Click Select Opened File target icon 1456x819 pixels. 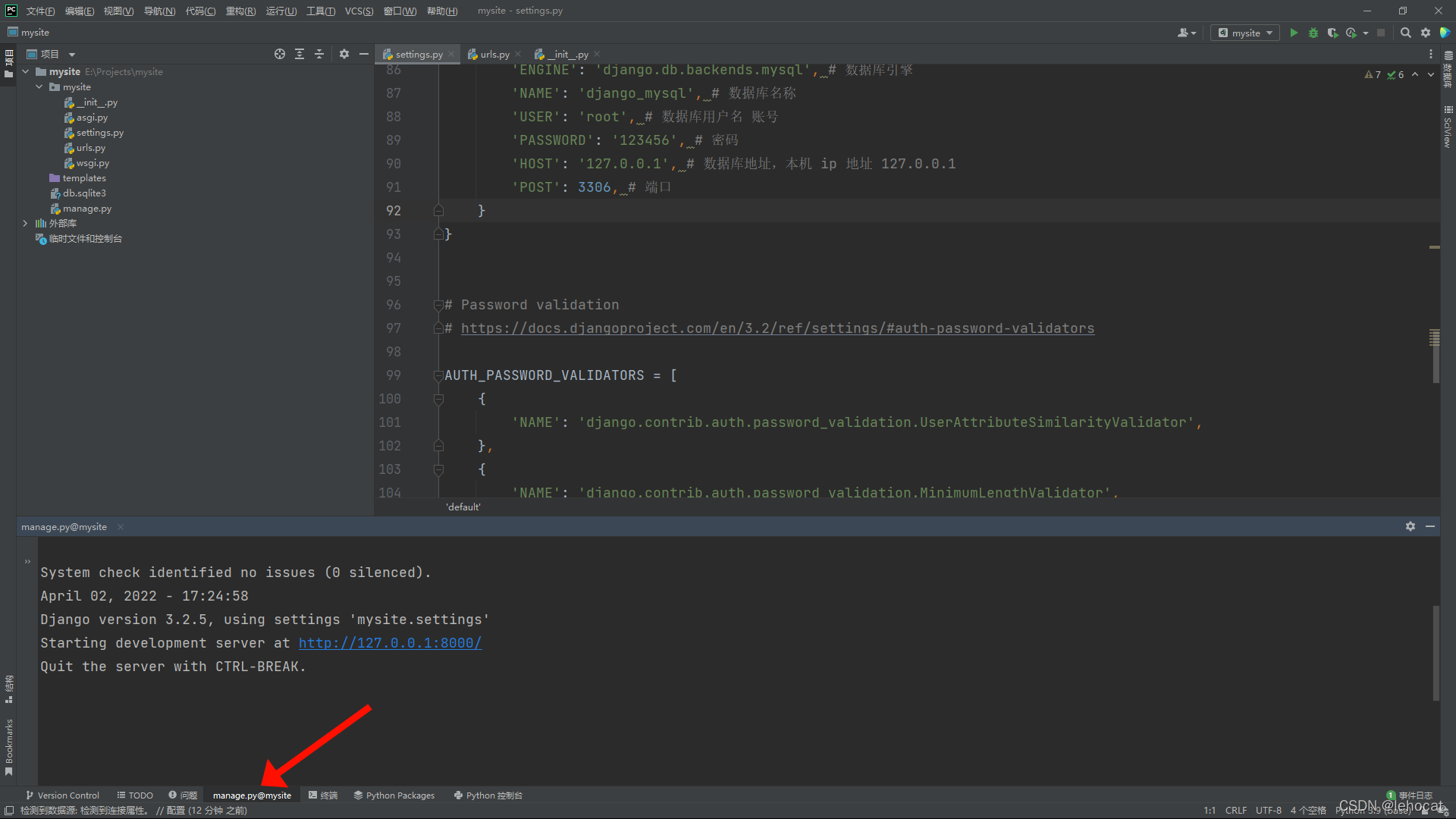[x=280, y=54]
